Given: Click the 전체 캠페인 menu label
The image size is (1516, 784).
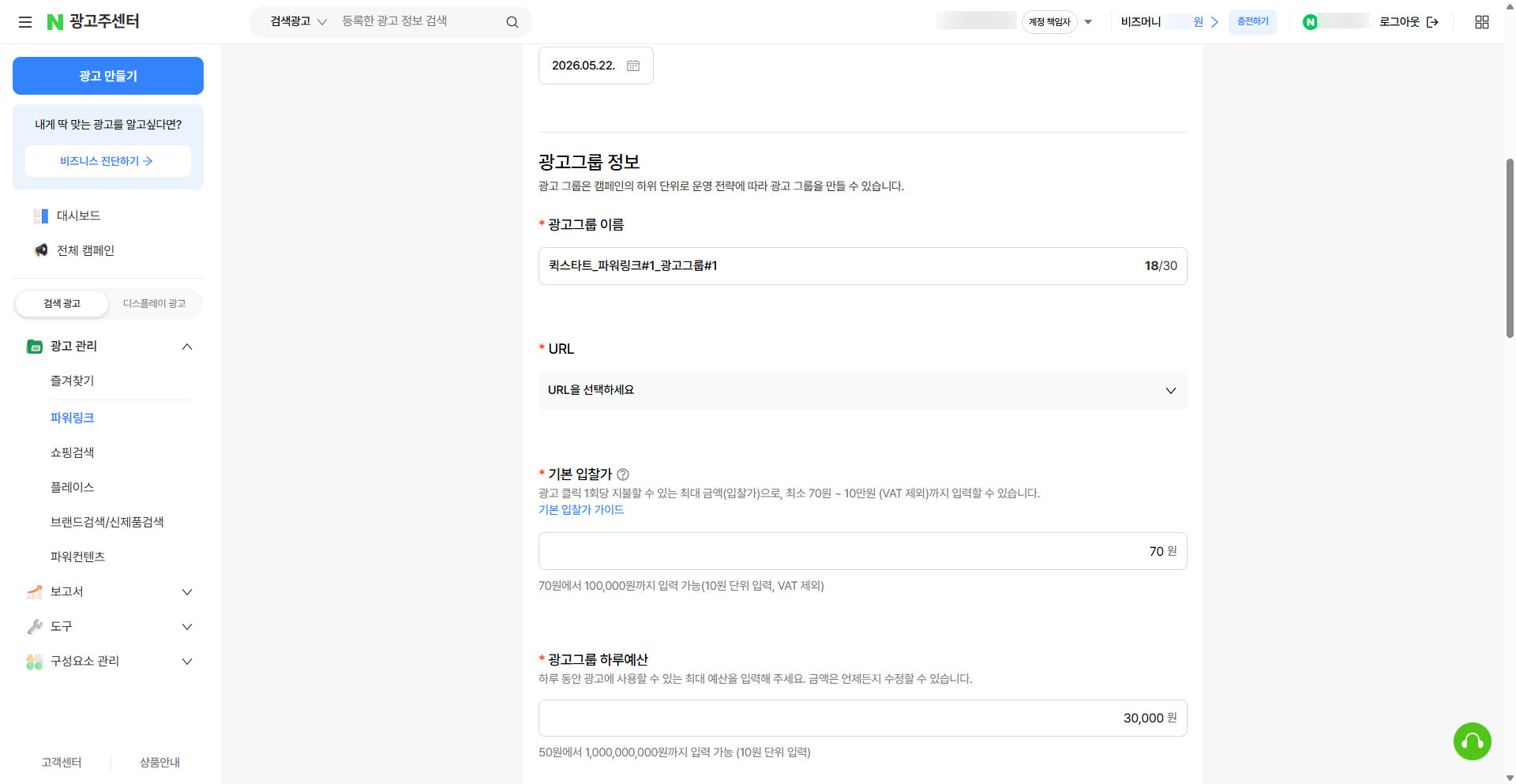Looking at the screenshot, I should click(x=85, y=250).
